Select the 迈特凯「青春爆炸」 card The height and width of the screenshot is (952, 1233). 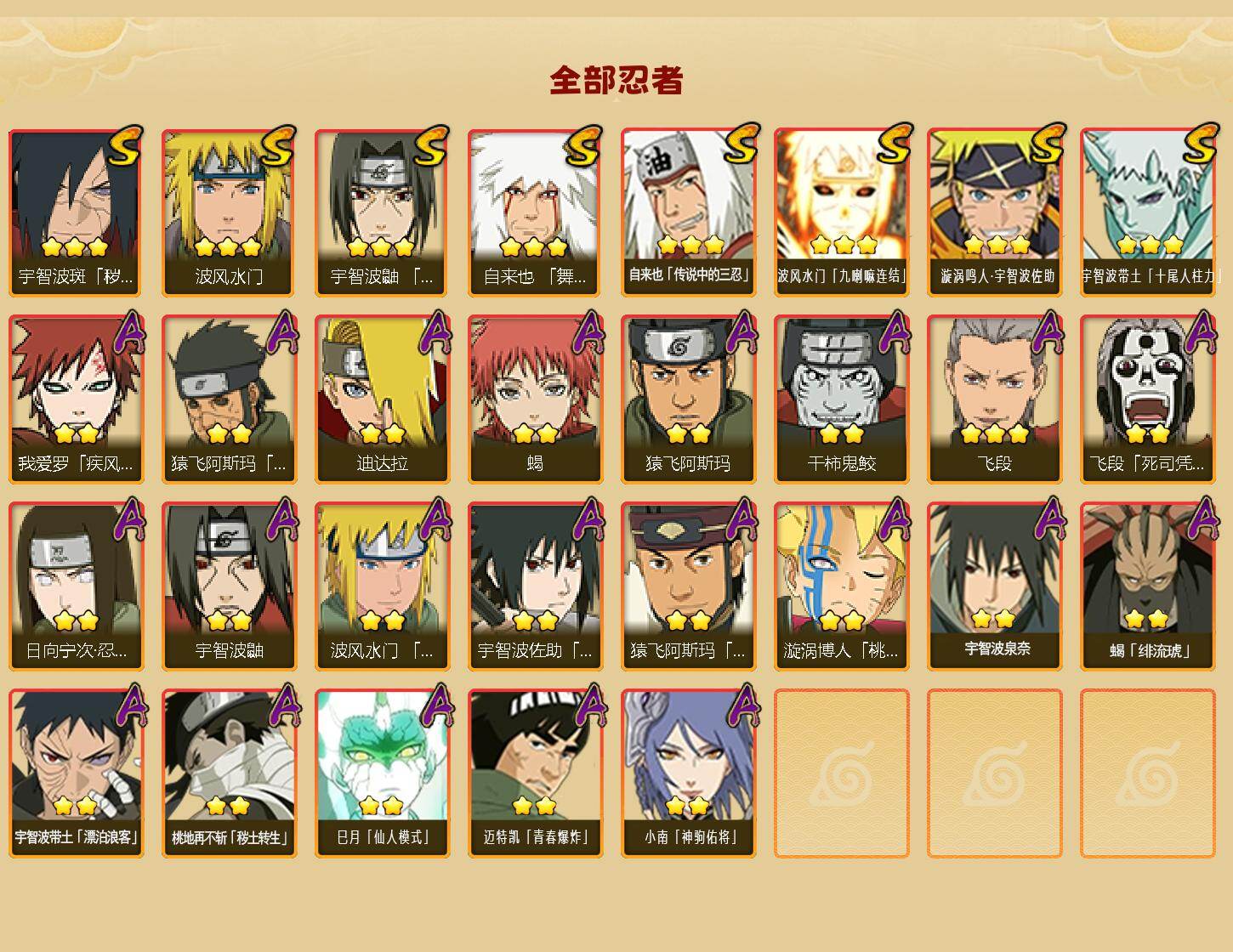(x=535, y=773)
